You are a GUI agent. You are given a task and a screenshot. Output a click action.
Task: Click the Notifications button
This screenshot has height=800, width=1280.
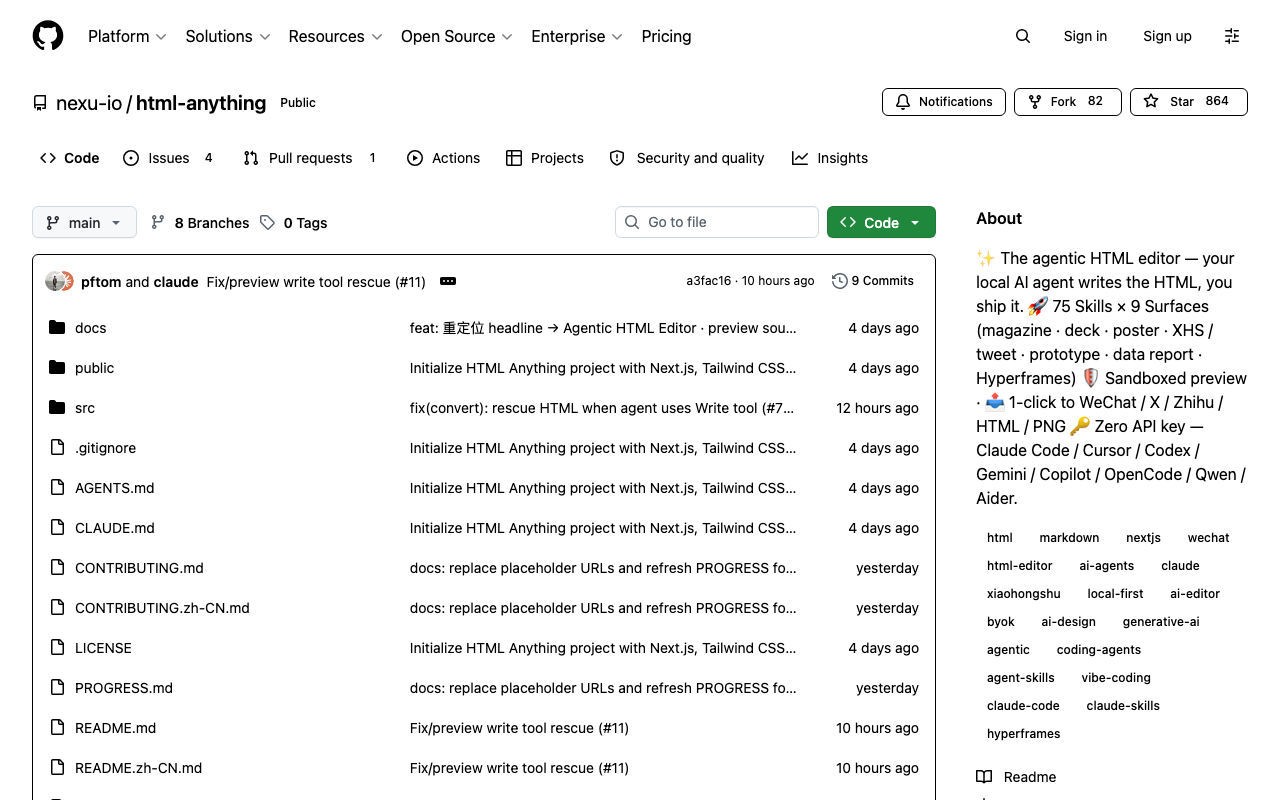coord(944,102)
